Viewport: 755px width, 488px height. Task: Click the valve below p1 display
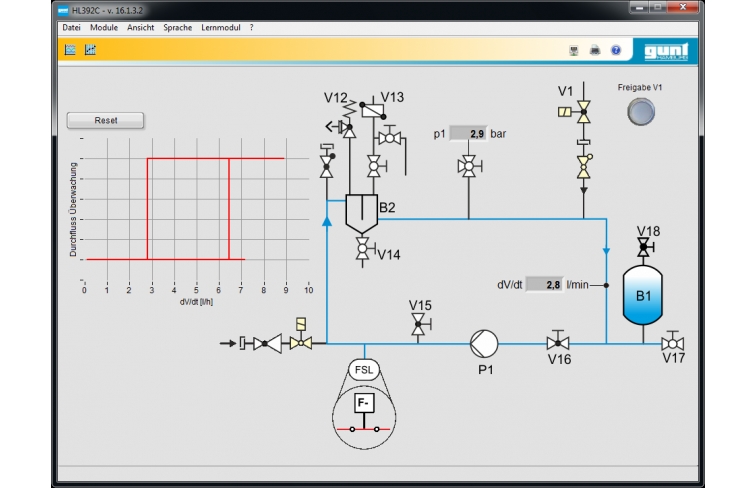click(x=469, y=167)
